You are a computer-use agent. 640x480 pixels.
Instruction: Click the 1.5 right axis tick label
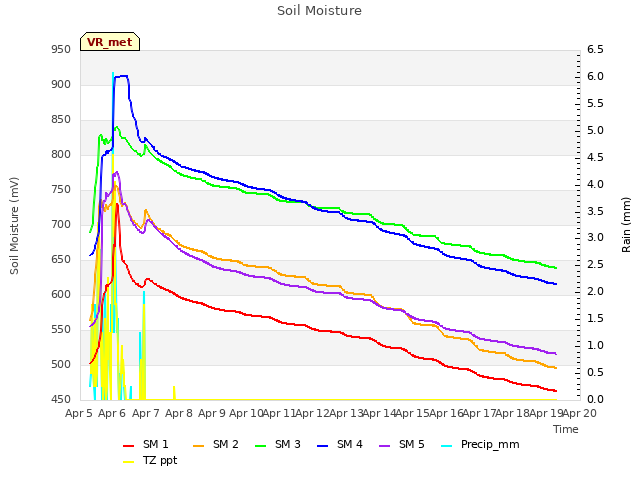click(x=595, y=319)
